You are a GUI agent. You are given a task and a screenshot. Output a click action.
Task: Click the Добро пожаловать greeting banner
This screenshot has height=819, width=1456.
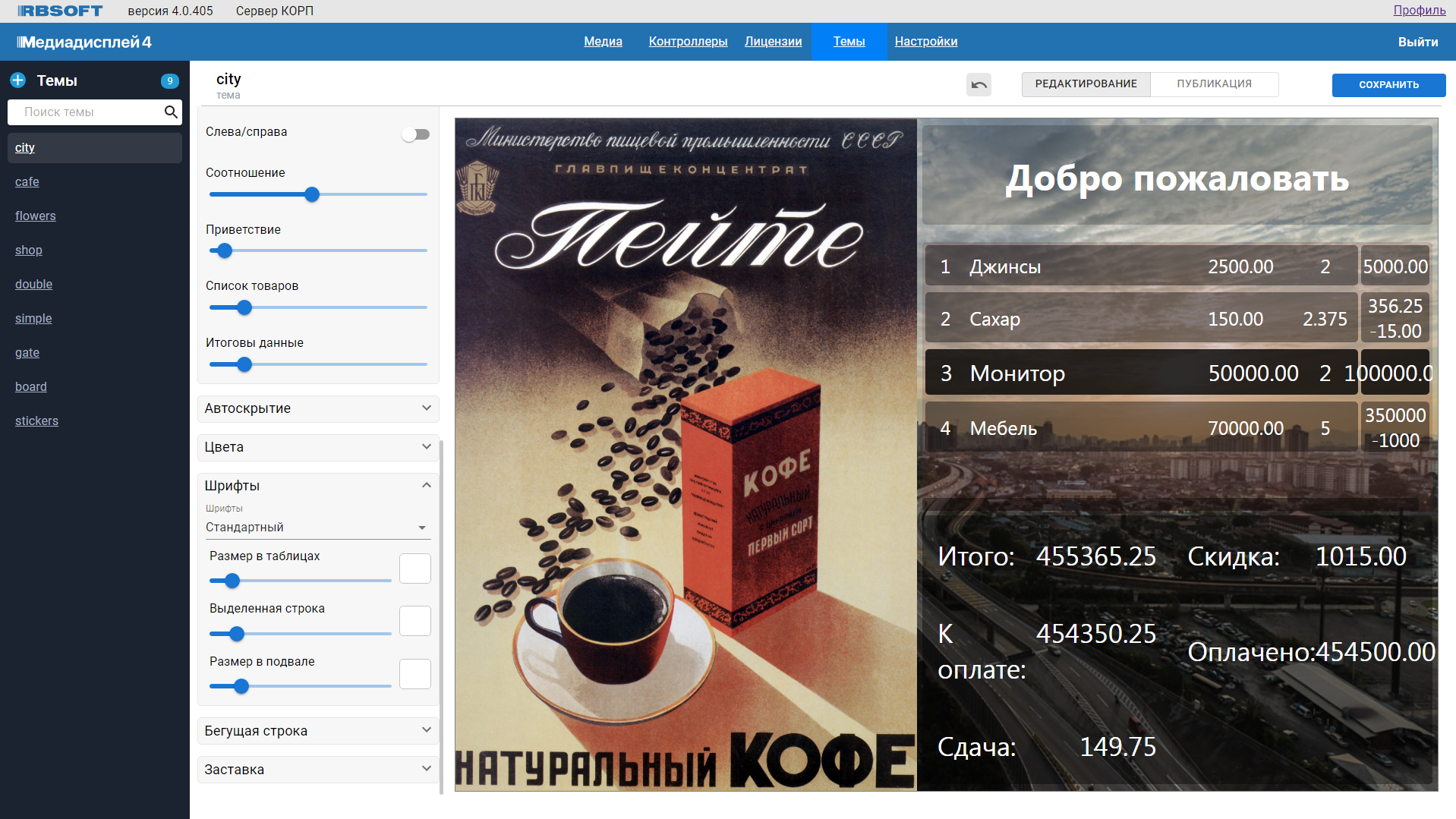[1177, 176]
